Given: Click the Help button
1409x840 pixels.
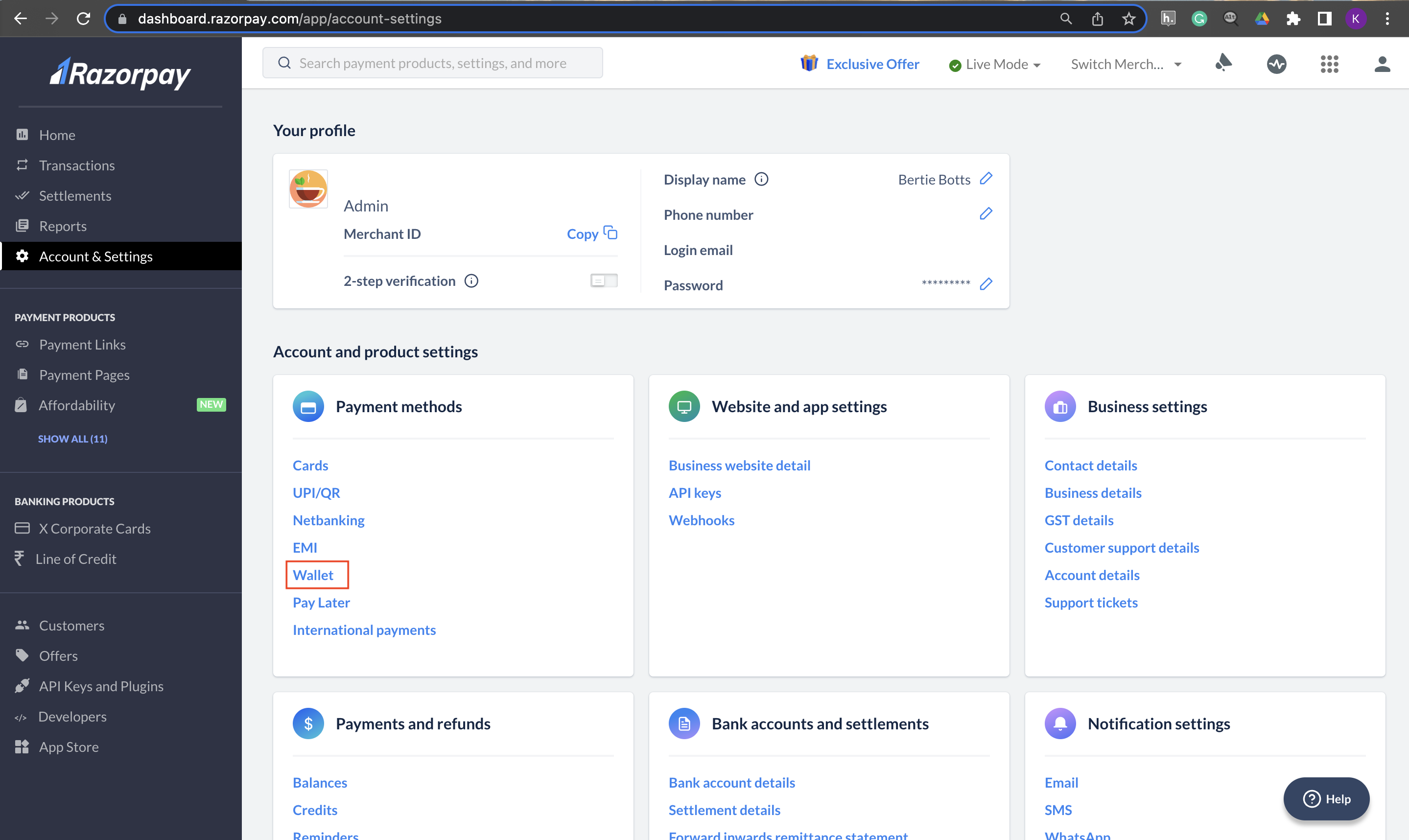Looking at the screenshot, I should pos(1326,799).
